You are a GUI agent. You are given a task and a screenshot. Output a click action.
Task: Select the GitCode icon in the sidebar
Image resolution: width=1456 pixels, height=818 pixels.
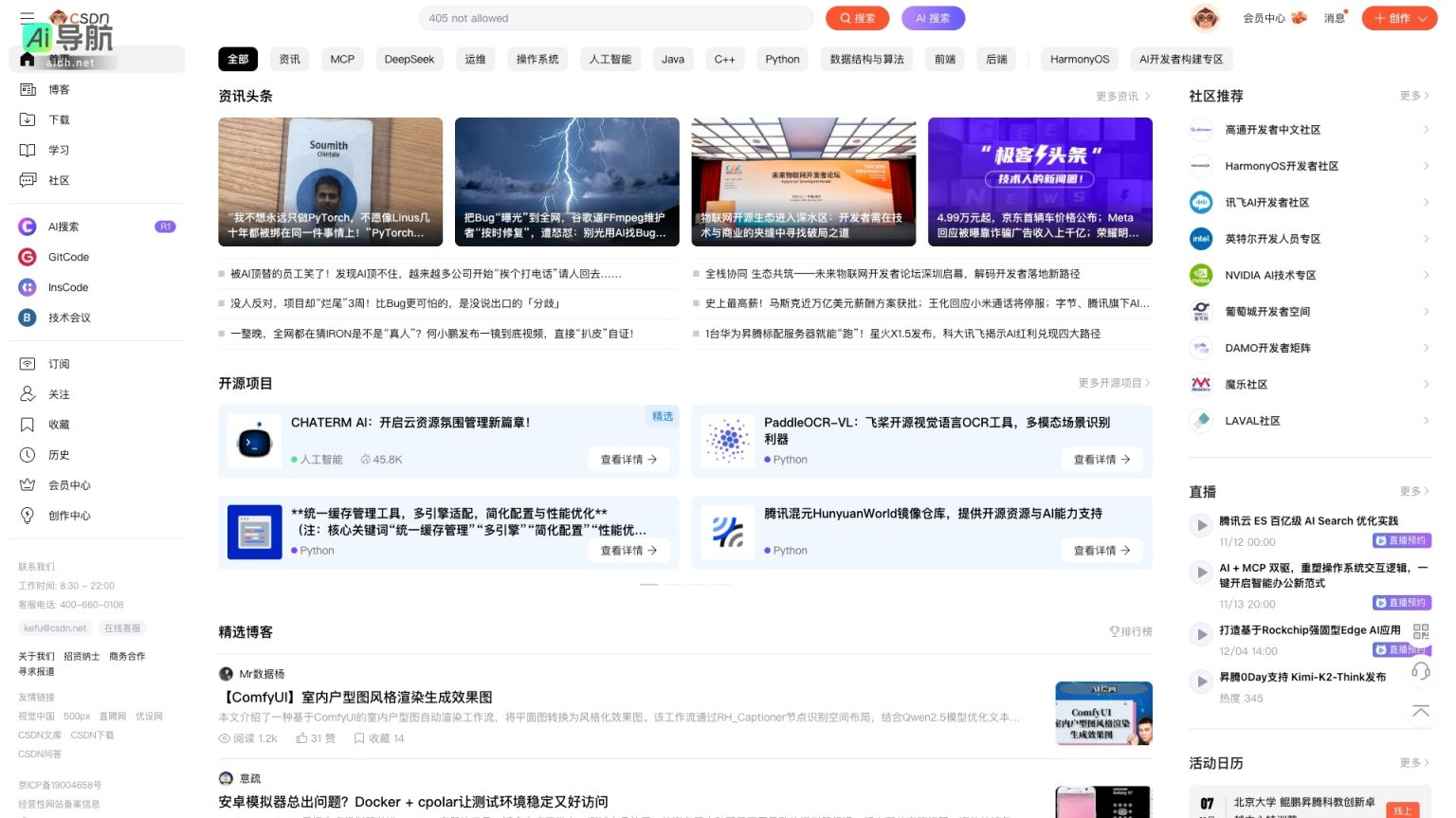pos(27,257)
